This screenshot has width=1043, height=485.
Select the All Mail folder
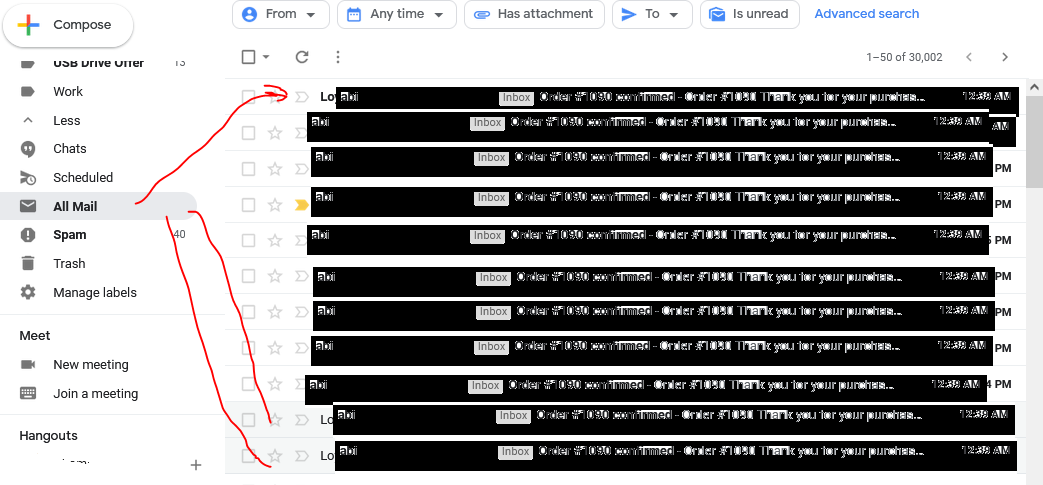(x=98, y=206)
